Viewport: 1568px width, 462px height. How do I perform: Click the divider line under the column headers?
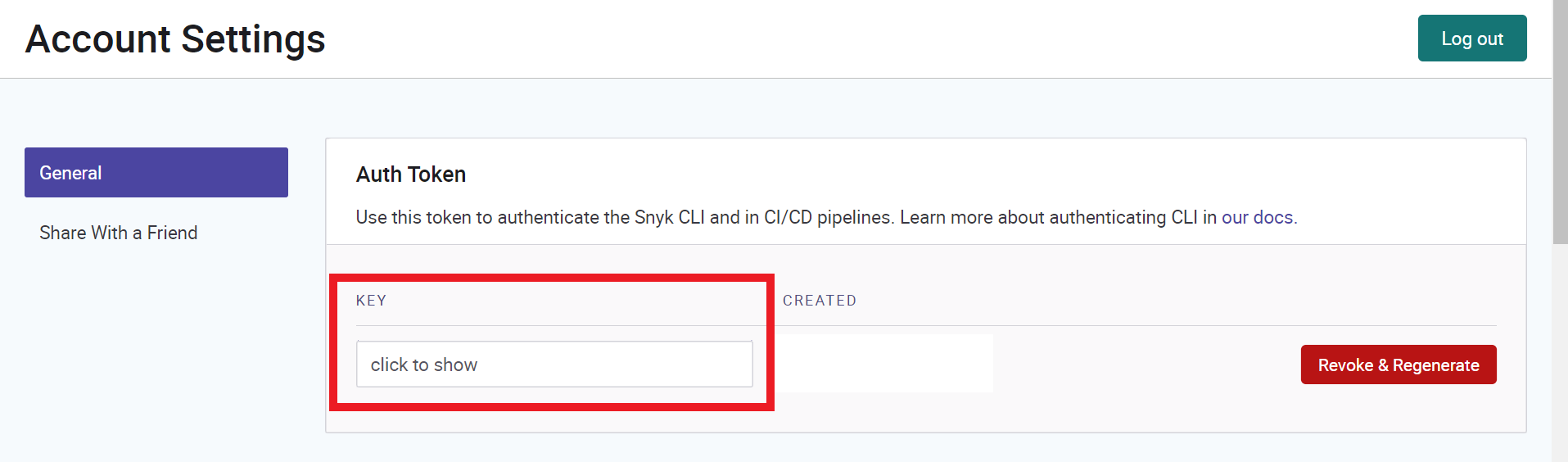(x=926, y=325)
